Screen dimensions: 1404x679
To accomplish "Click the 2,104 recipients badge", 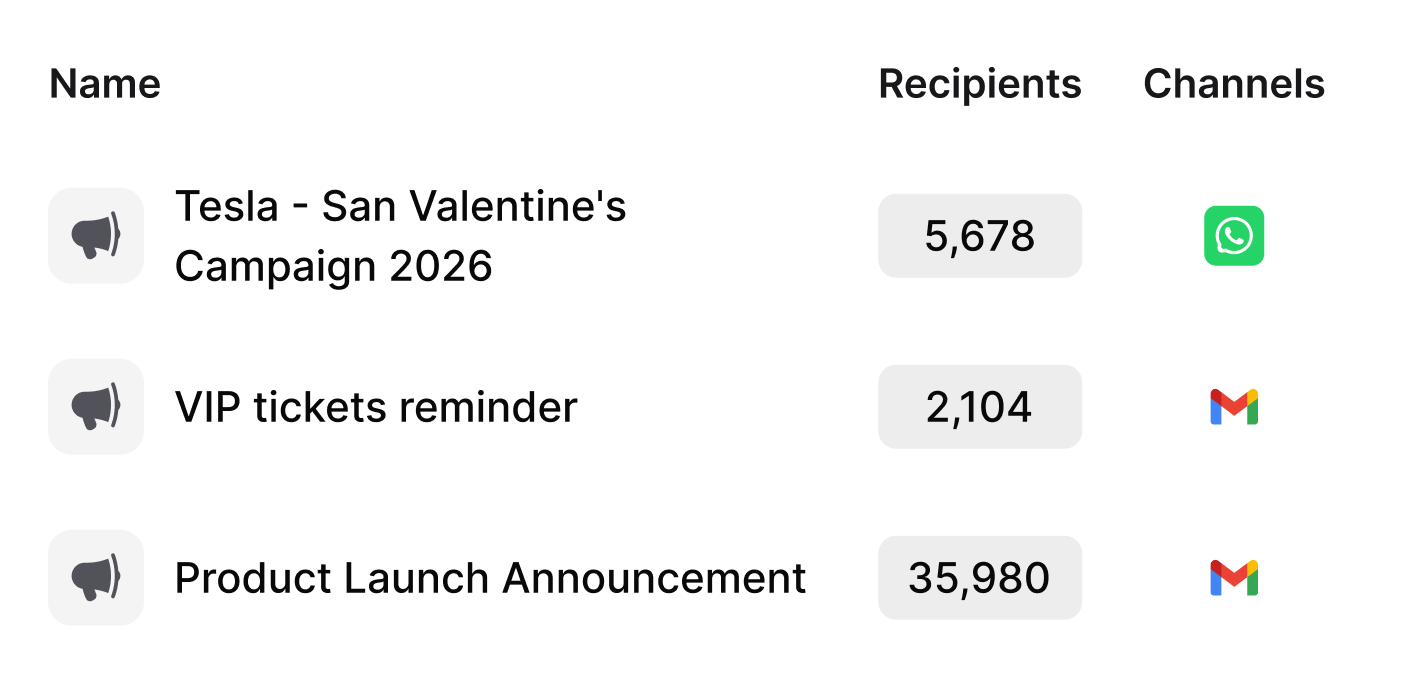I will point(979,407).
